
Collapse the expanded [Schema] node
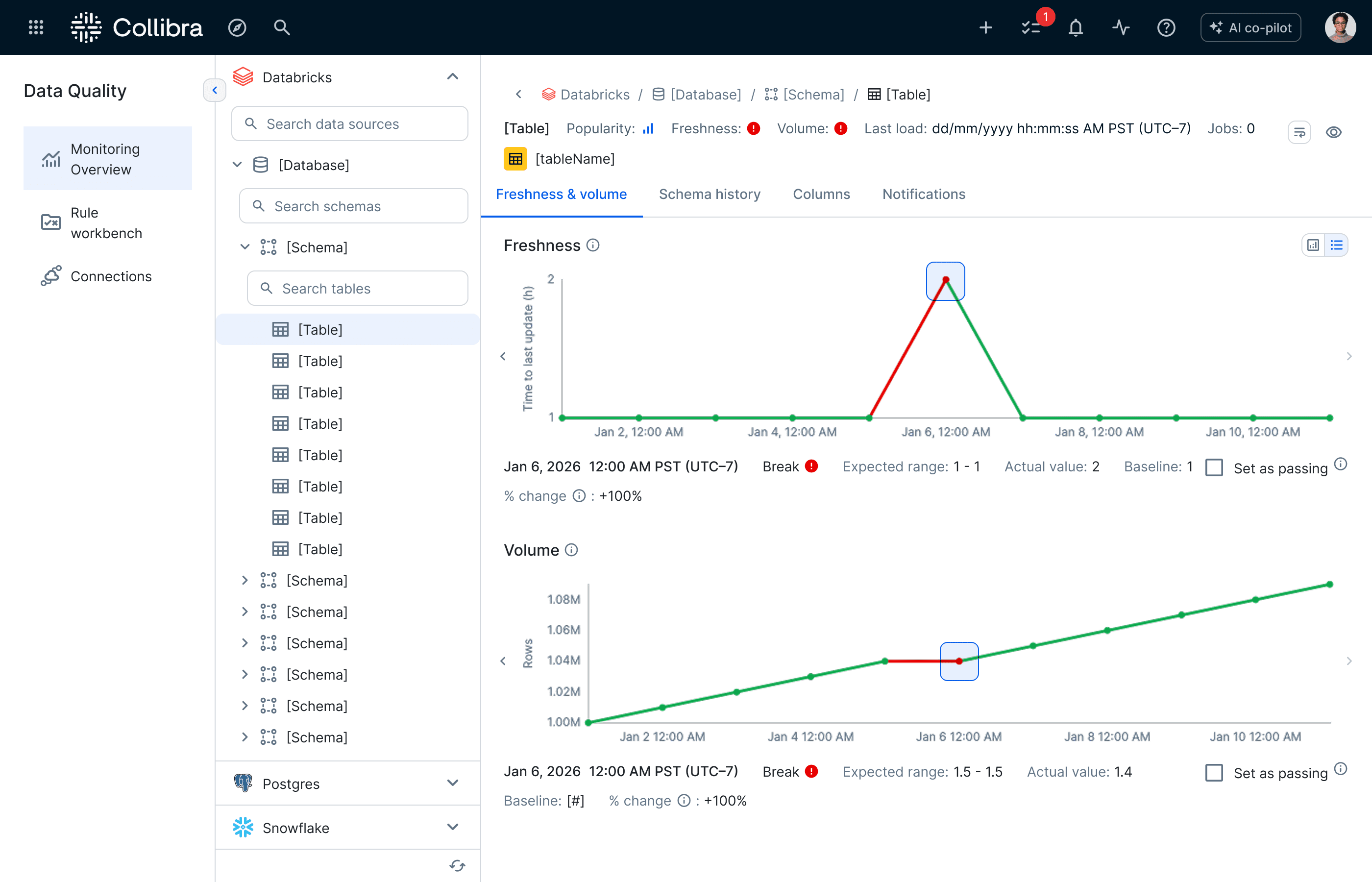pos(245,247)
